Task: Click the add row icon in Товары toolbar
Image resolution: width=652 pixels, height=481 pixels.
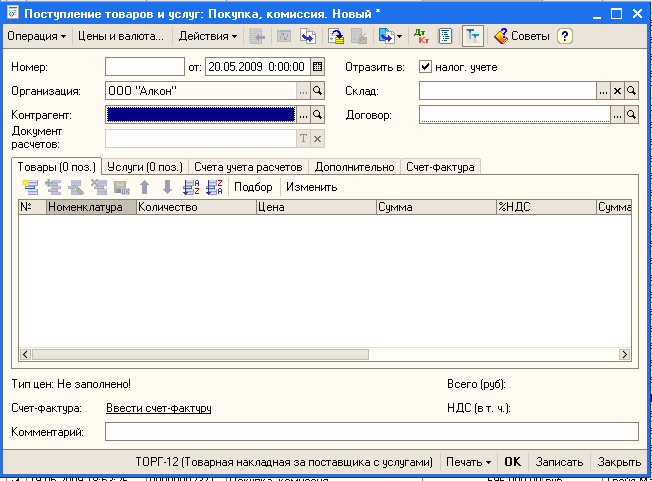Action: pos(29,187)
